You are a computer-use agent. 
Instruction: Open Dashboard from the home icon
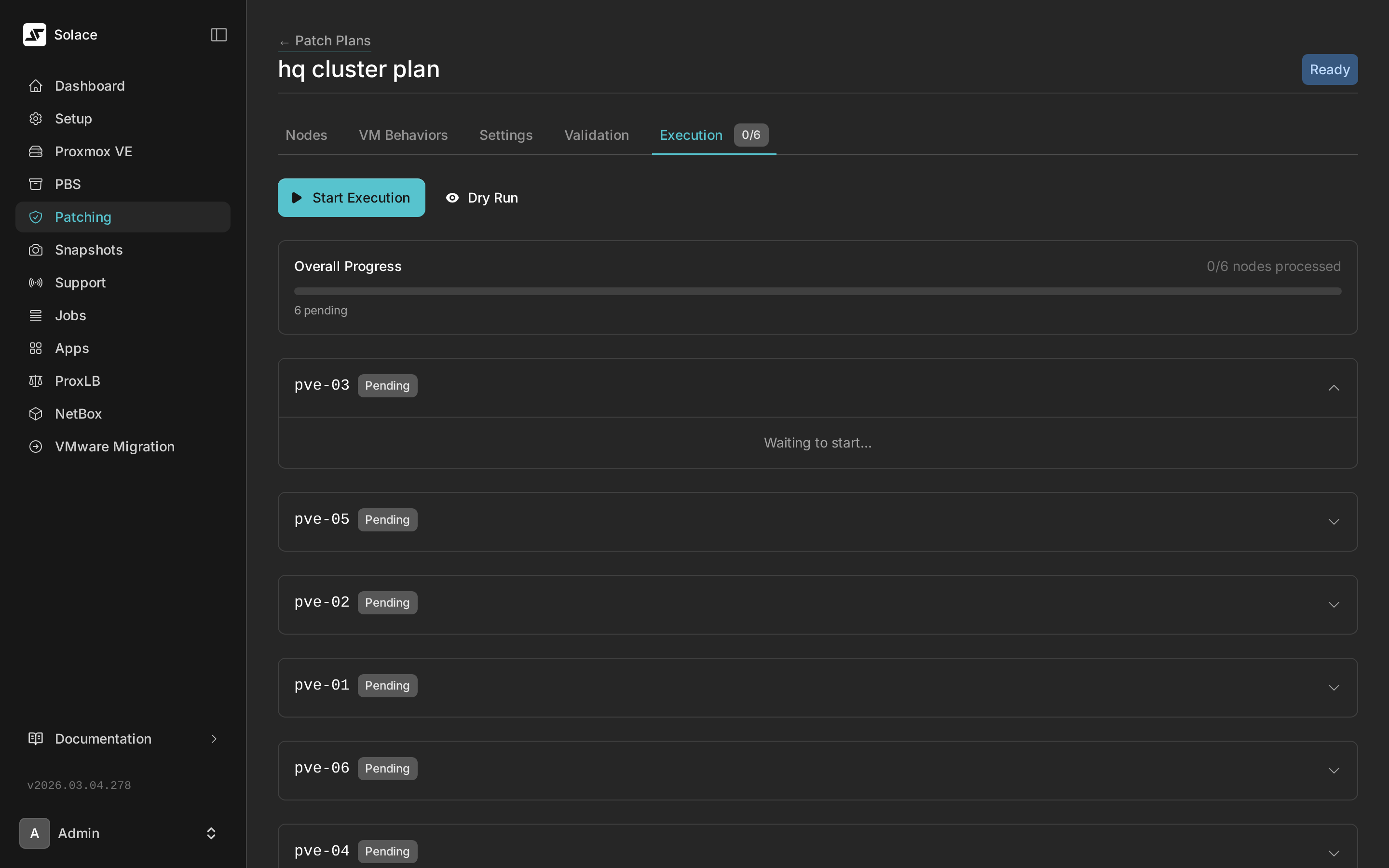[x=36, y=86]
